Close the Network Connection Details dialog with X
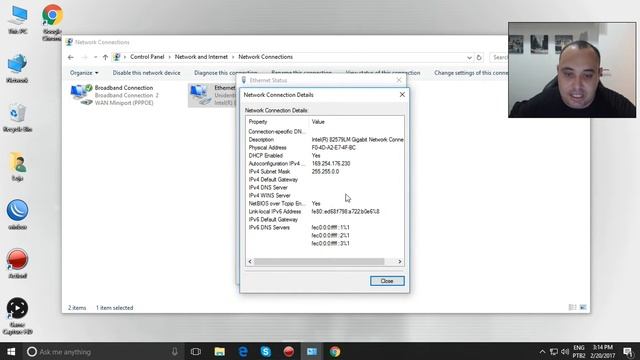The height and width of the screenshot is (360, 640). tap(402, 94)
